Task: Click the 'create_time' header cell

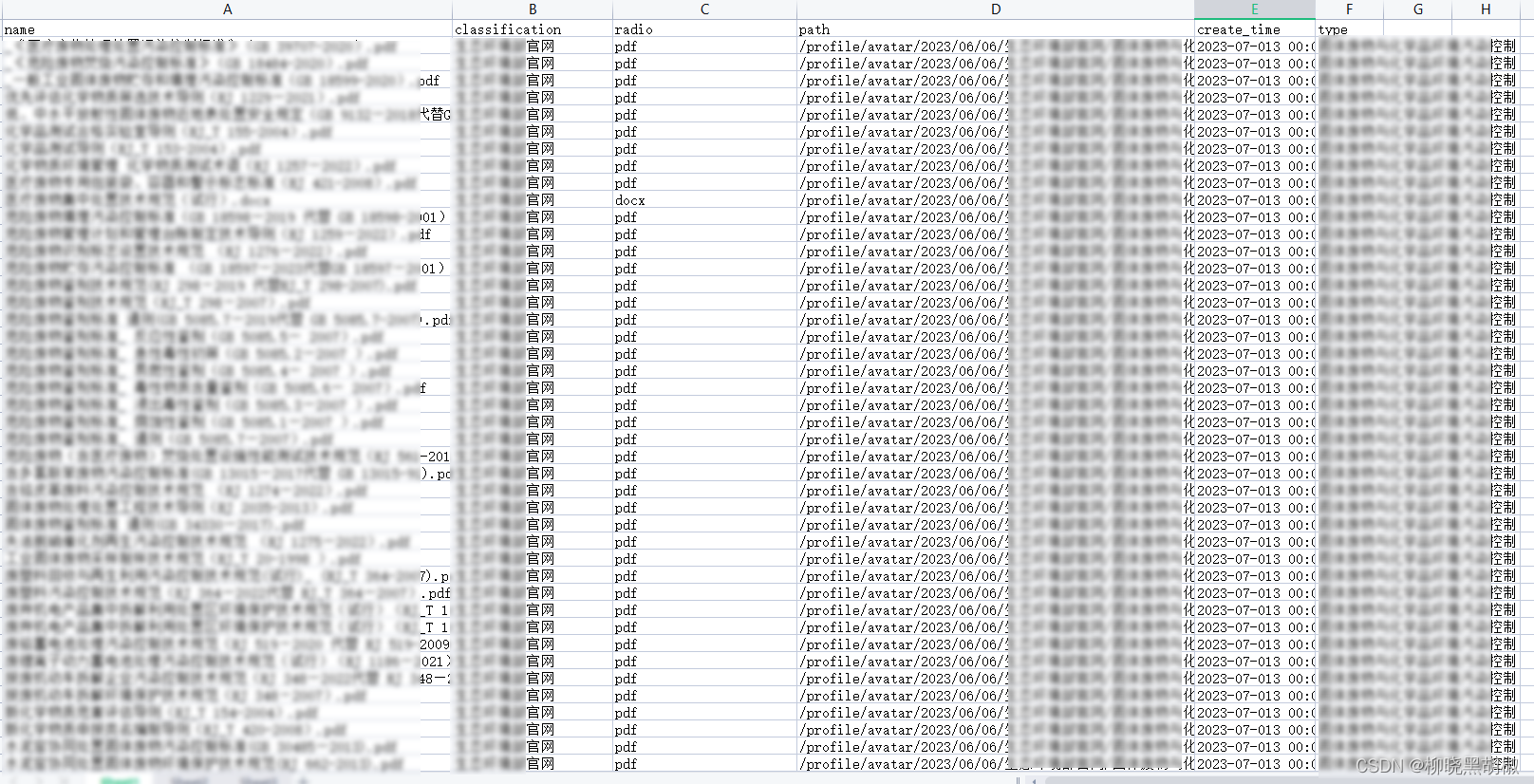Action: [x=1254, y=29]
